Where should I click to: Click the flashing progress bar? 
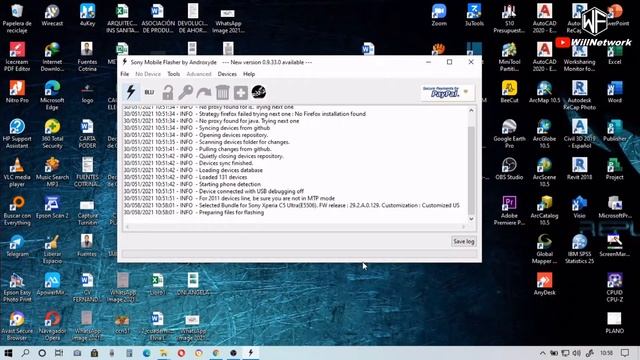(299, 254)
